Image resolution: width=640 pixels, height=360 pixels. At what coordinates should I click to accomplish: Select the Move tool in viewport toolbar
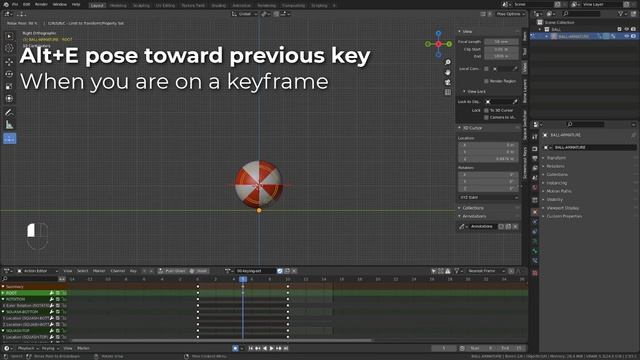9,62
